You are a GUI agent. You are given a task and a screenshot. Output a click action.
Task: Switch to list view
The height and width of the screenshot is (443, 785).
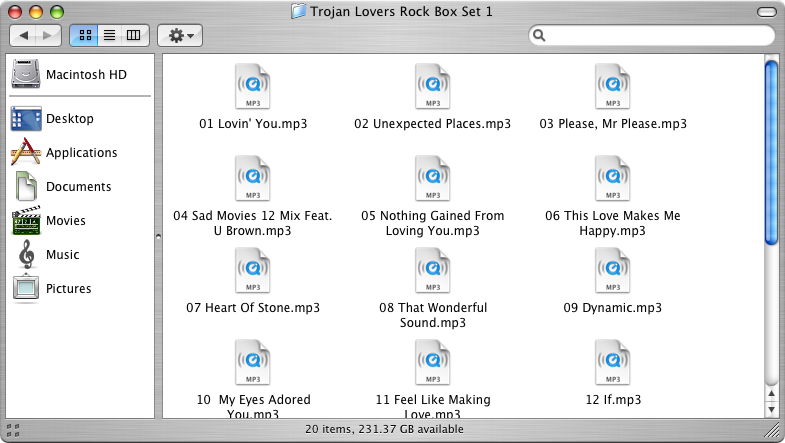point(110,36)
